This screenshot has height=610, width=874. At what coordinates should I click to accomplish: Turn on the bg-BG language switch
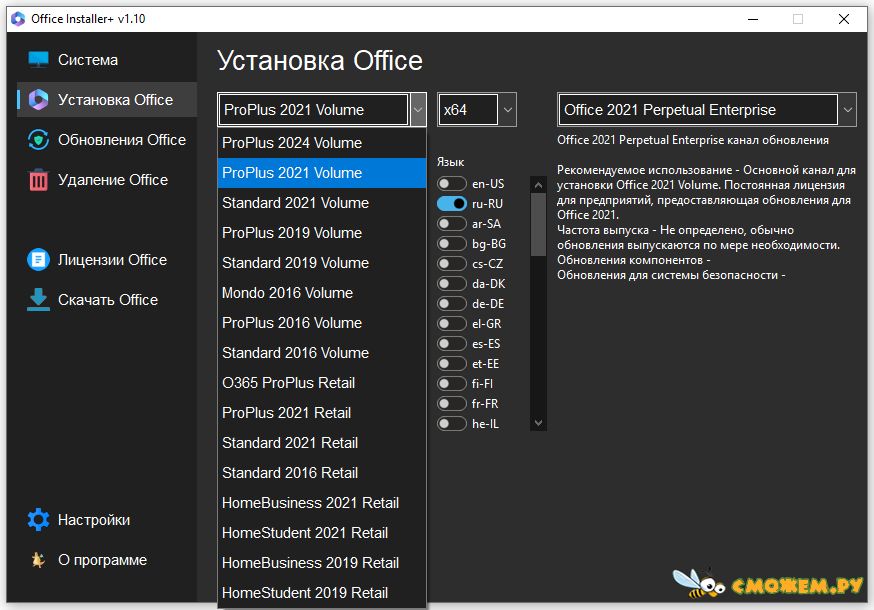point(451,244)
